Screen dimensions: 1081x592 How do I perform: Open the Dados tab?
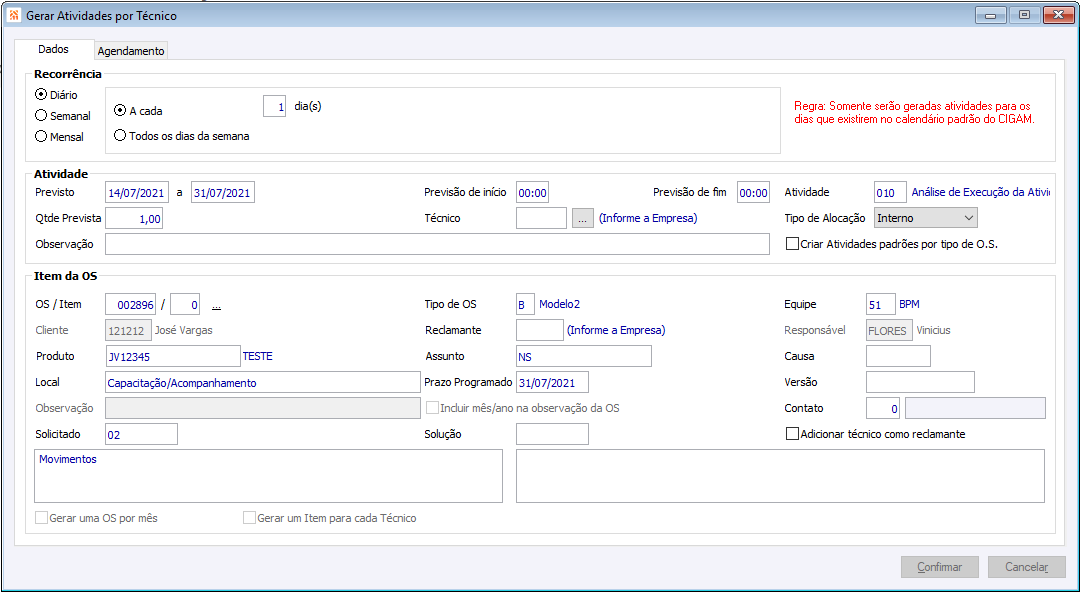(x=53, y=50)
